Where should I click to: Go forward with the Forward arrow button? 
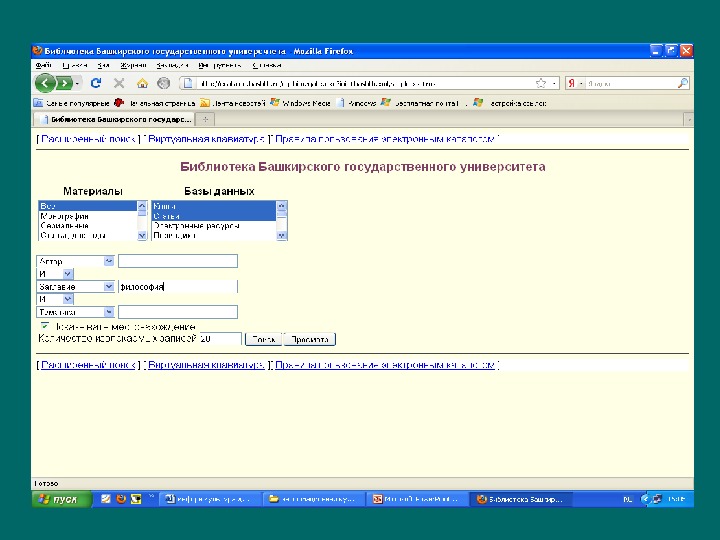tap(64, 84)
